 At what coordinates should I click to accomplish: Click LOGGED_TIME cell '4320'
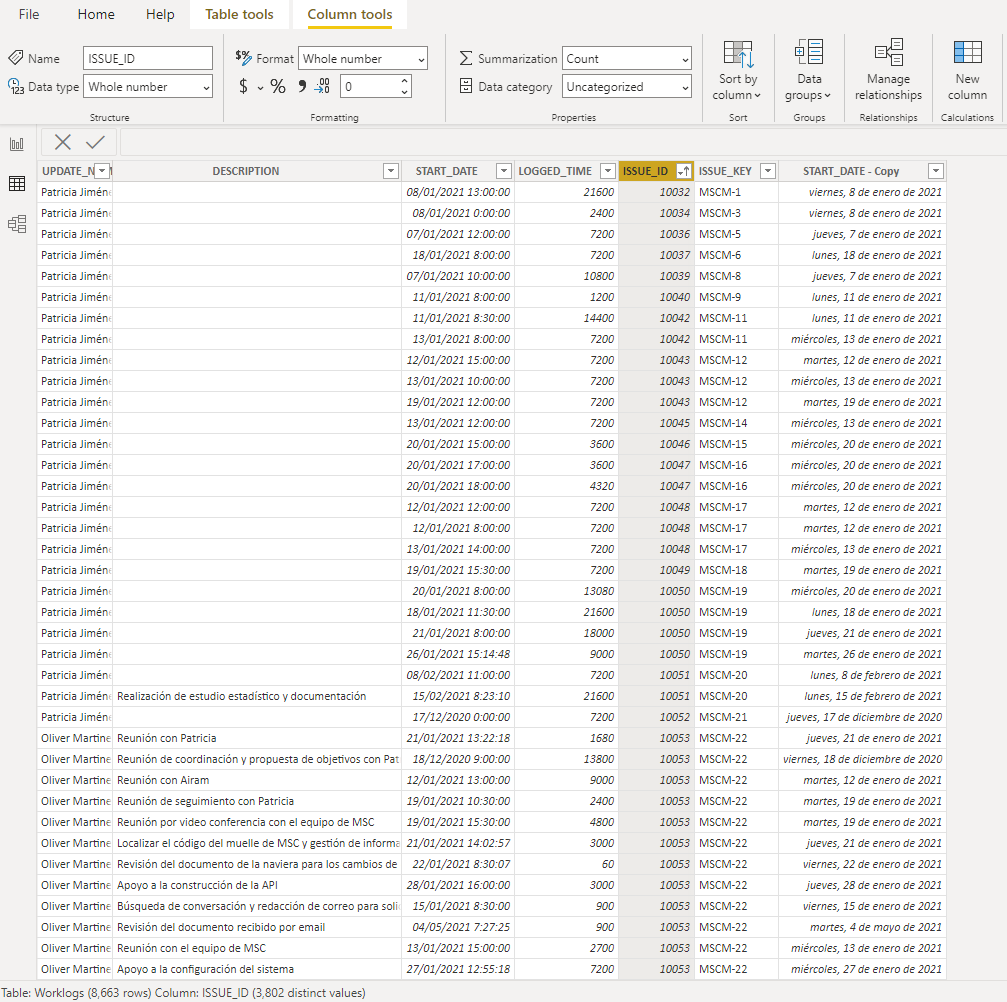point(566,486)
